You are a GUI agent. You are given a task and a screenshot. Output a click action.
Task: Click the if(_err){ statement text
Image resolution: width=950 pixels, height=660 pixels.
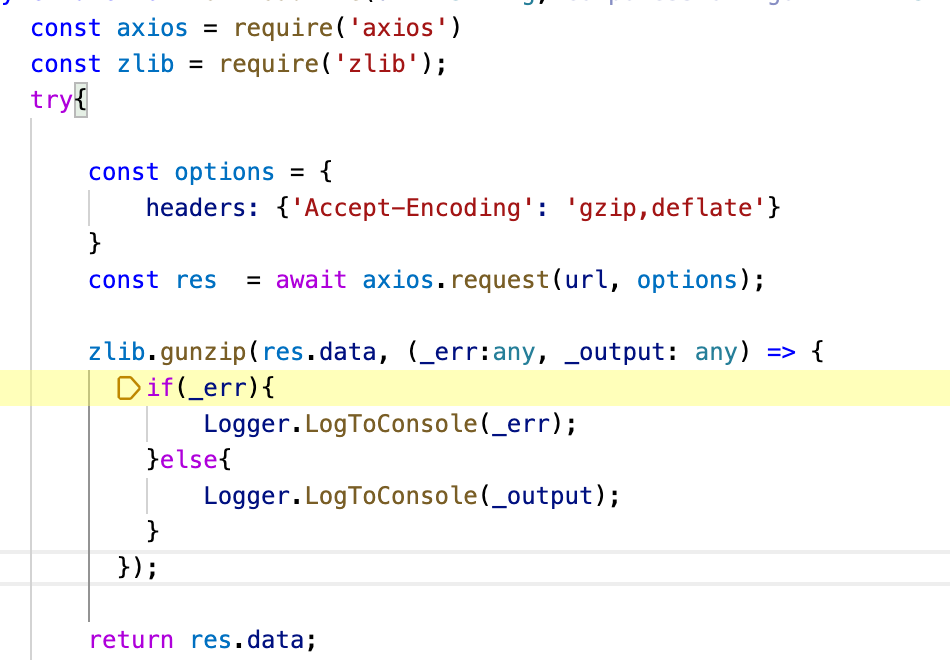pyautogui.click(x=210, y=388)
